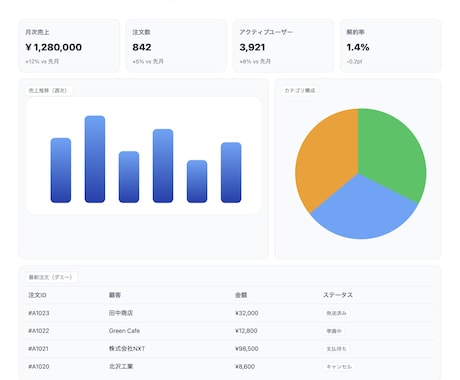The height and width of the screenshot is (380, 460).
Task: Click the third bar in the sales chart
Action: pos(129,177)
